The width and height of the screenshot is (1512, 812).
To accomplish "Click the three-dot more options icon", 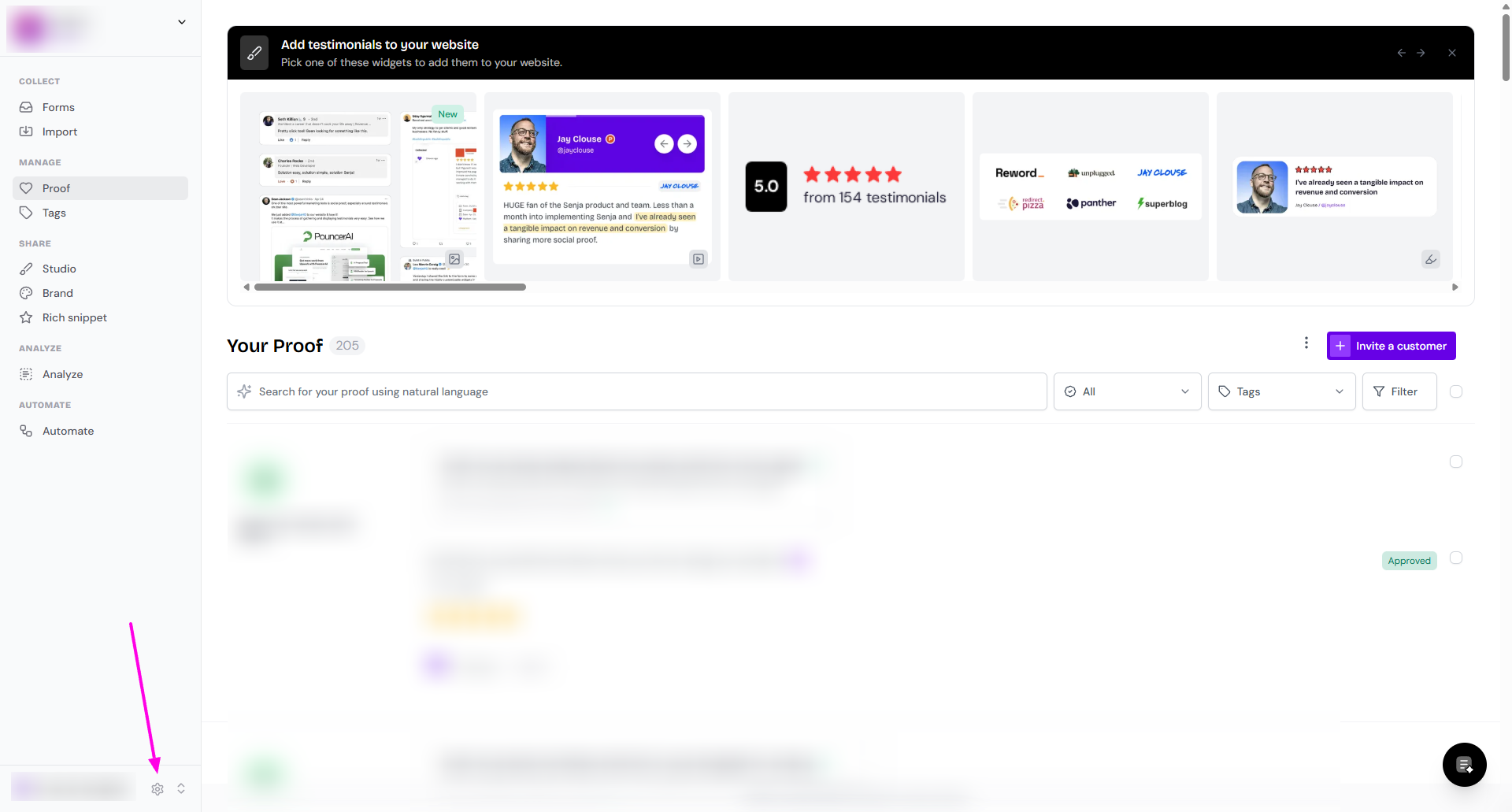I will click(x=1306, y=343).
